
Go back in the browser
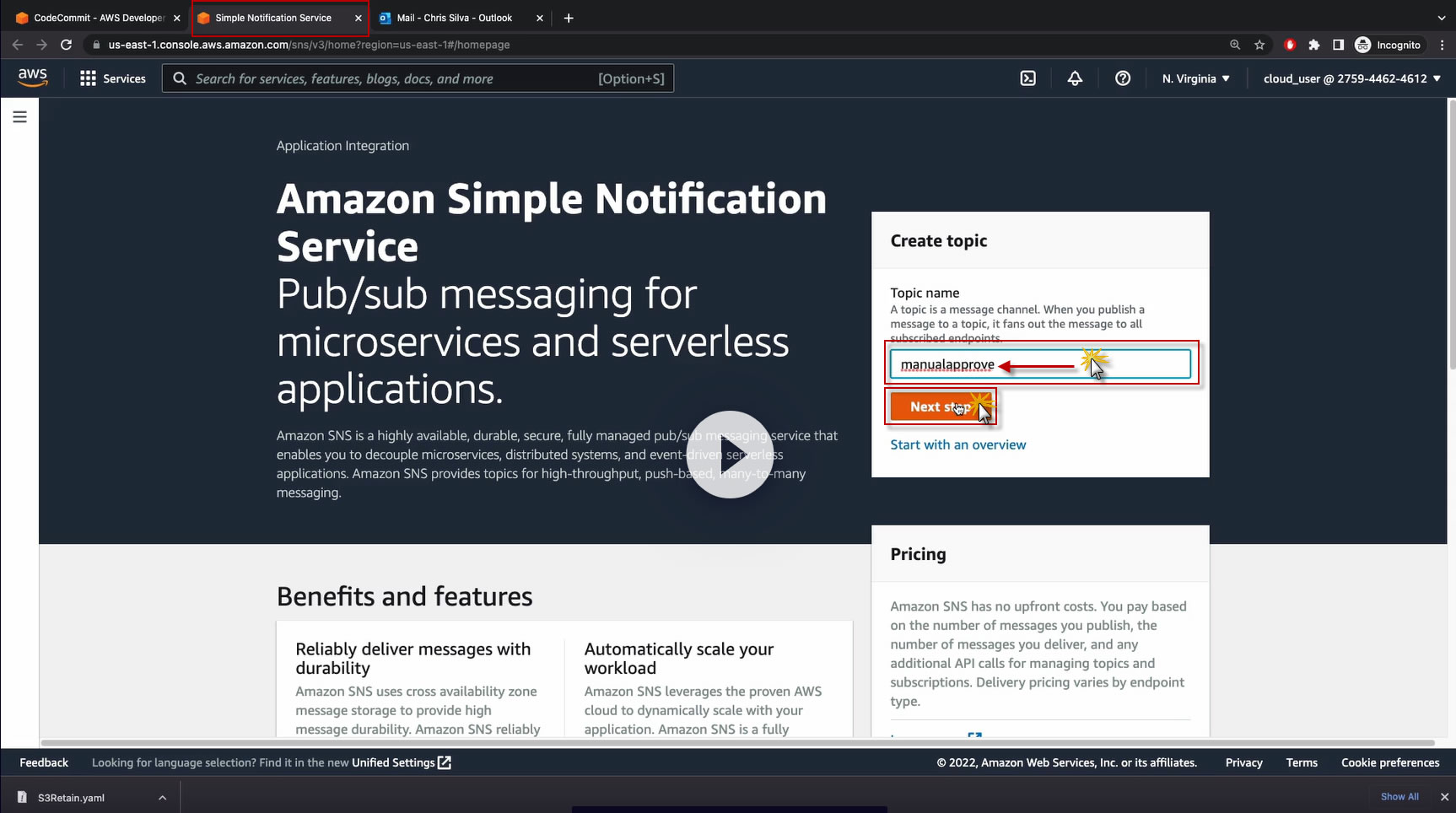click(x=17, y=45)
